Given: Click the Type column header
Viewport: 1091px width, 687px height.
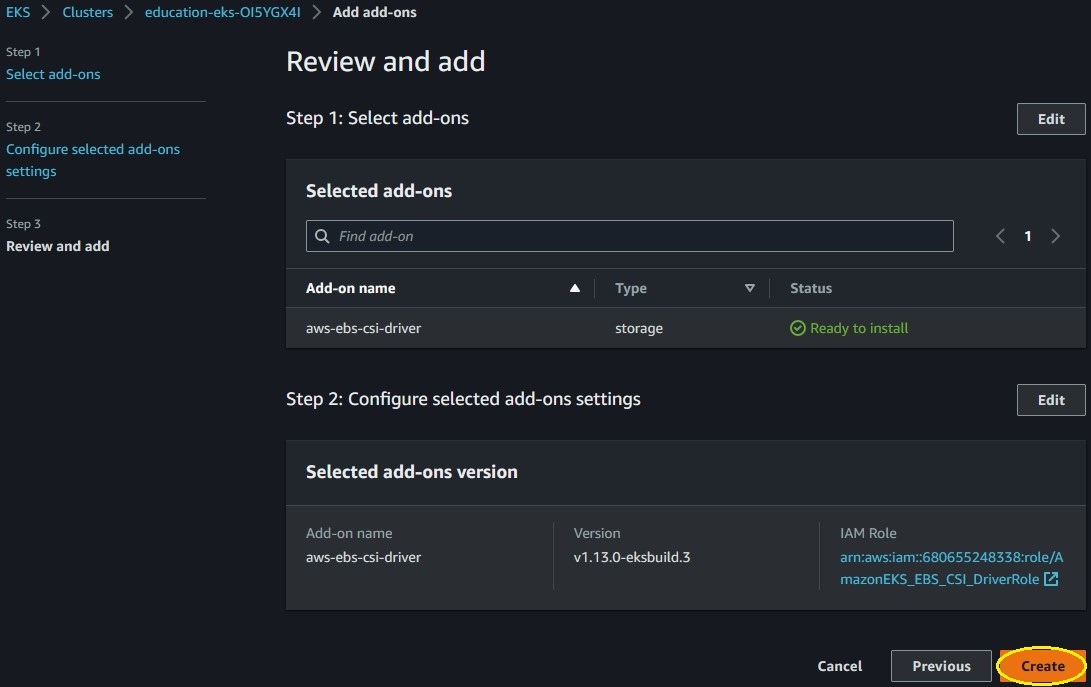Looking at the screenshot, I should [630, 288].
